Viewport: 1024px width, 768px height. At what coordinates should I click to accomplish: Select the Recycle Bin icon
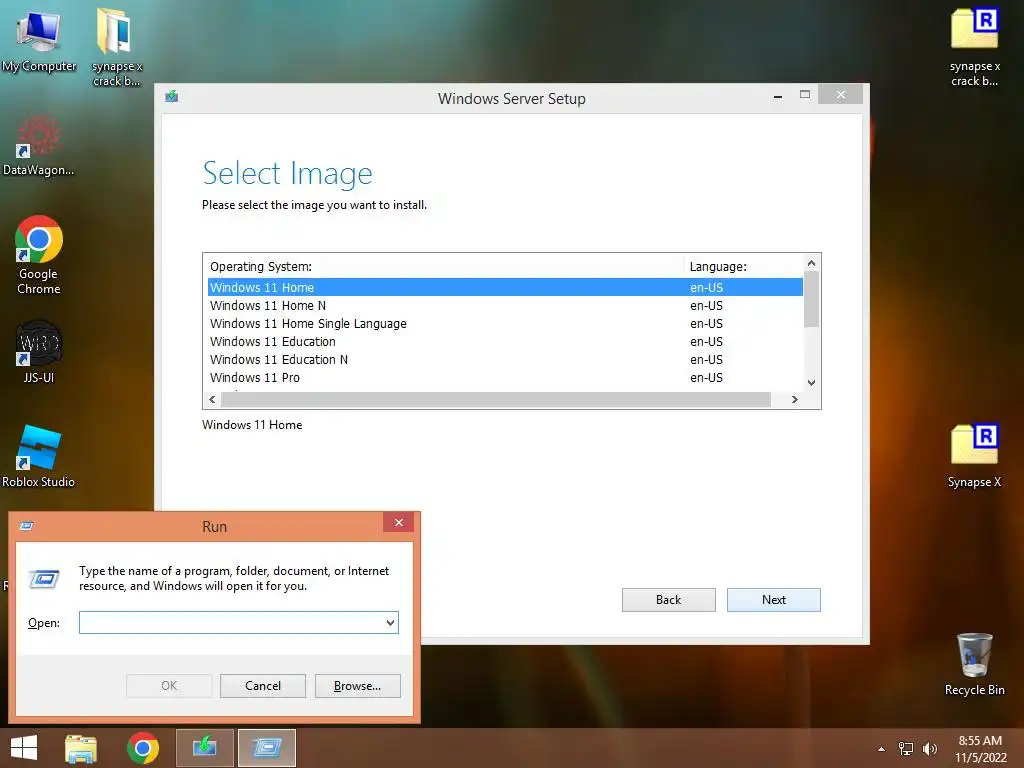(974, 664)
